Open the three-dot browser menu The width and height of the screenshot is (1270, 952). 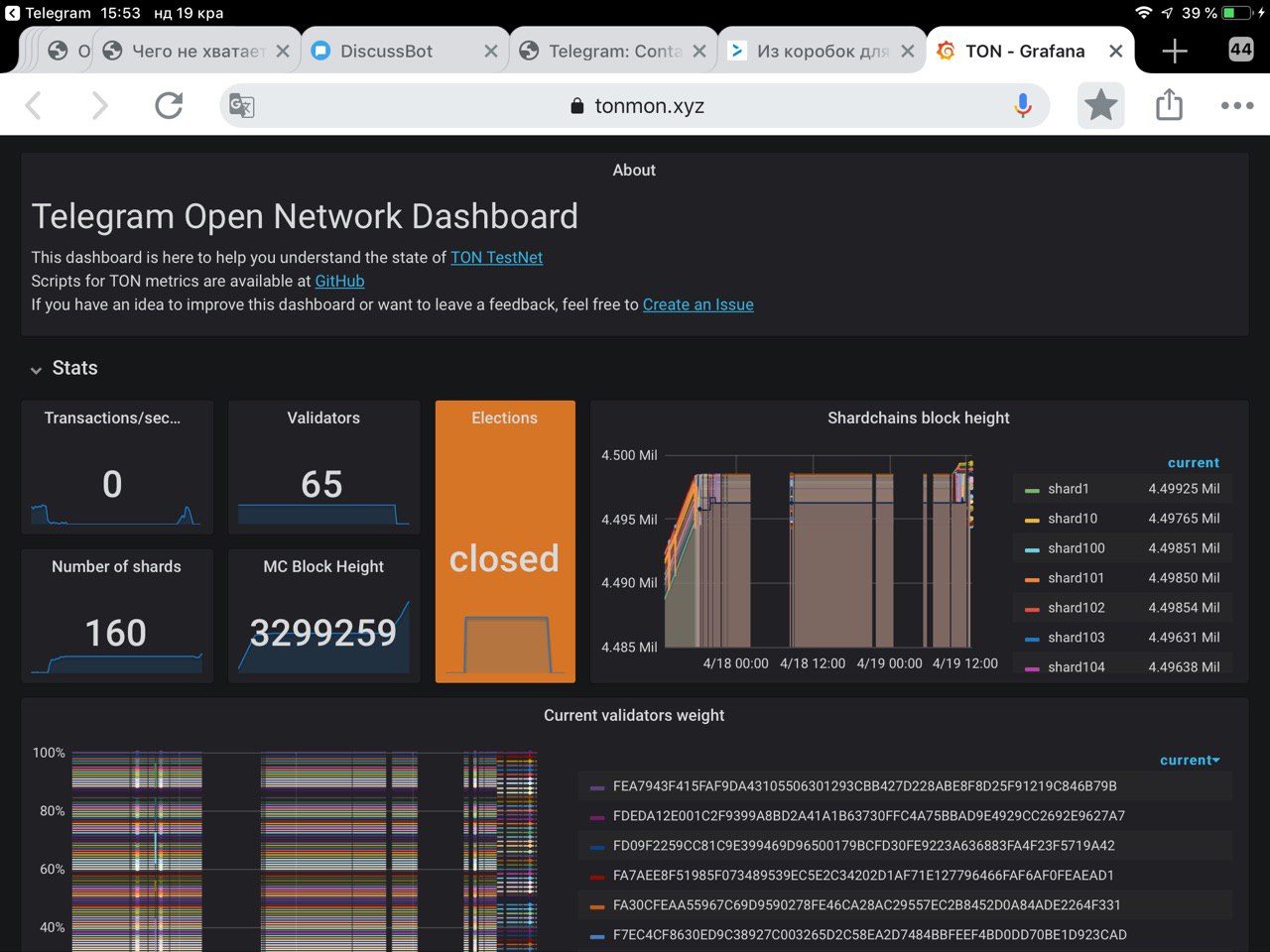1237,105
